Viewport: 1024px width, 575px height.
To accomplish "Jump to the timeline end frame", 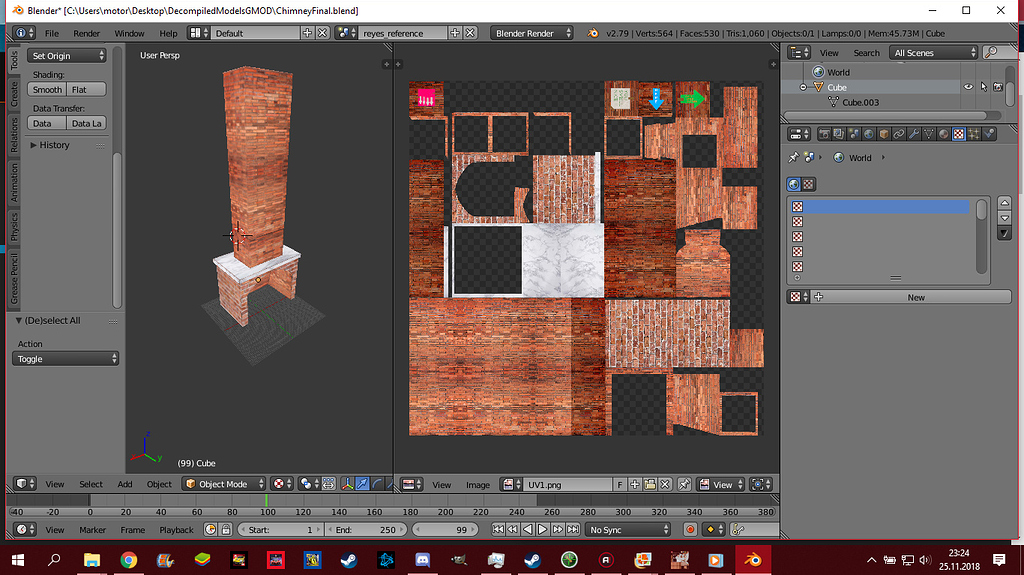I will pyautogui.click(x=573, y=529).
